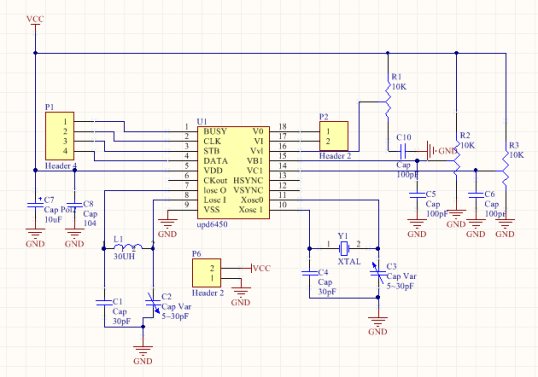The image size is (538, 377).
Task: Click the C3 variable capacitor symbol
Action: (378, 274)
